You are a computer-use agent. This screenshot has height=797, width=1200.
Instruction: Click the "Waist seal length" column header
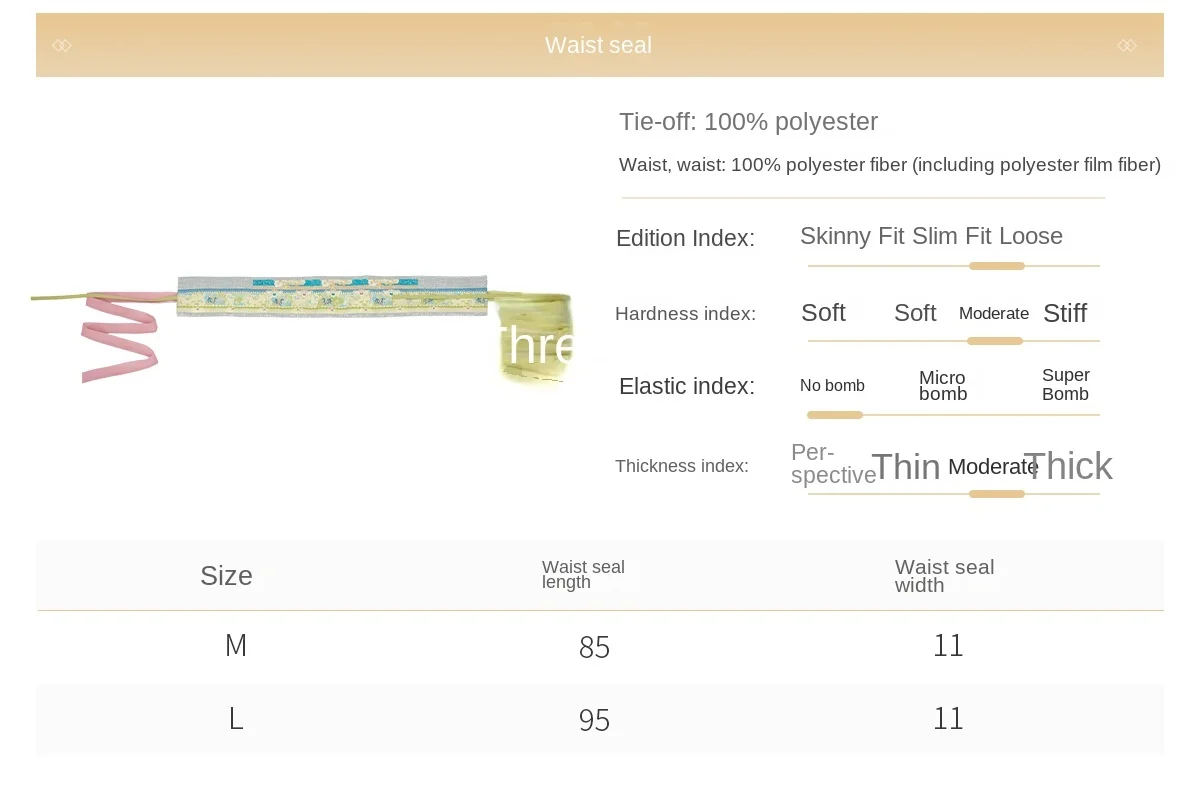tap(583, 575)
